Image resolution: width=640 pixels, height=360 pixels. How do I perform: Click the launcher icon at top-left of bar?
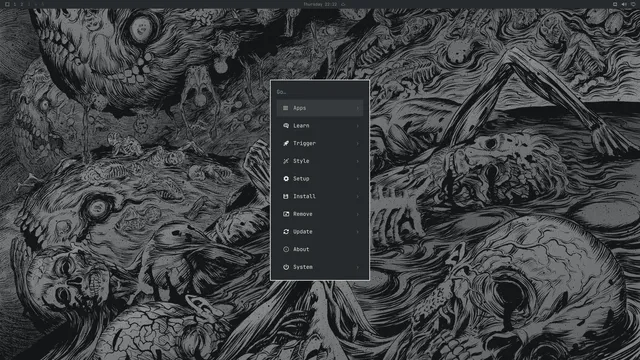click(7, 4)
